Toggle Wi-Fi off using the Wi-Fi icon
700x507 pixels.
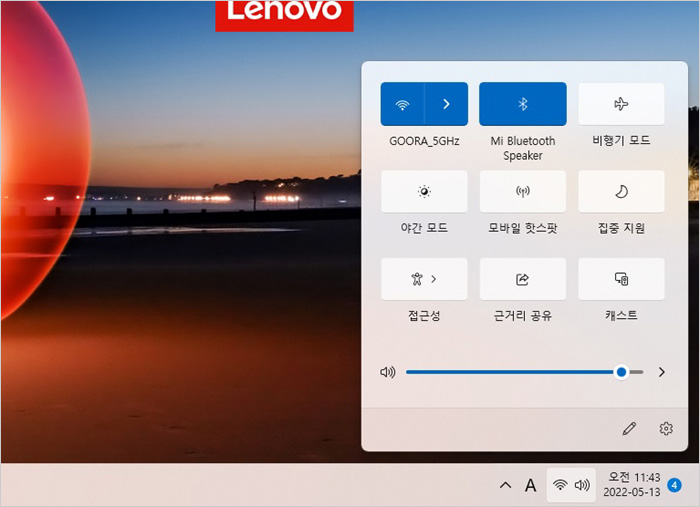[402, 104]
